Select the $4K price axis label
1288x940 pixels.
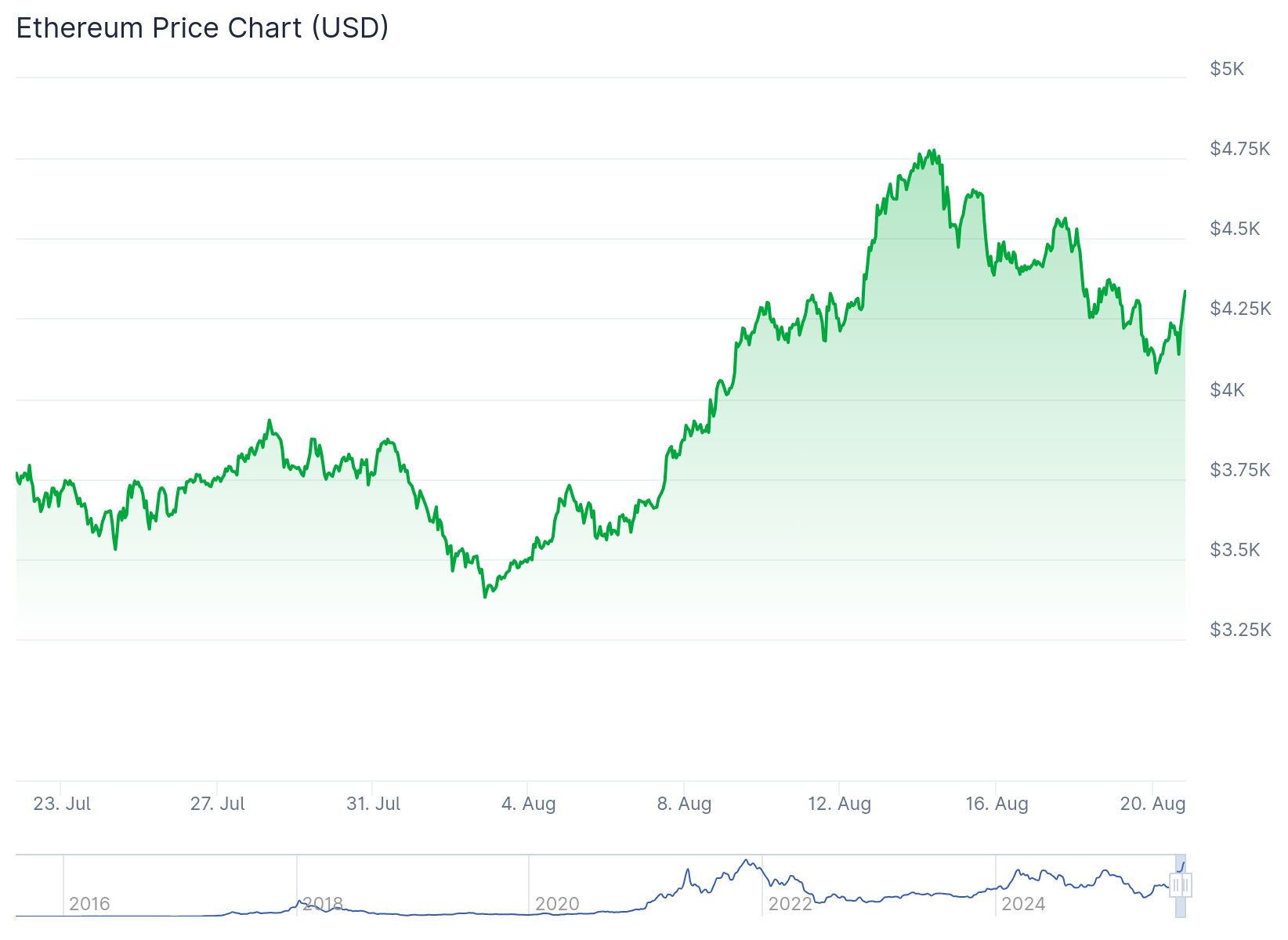pyautogui.click(x=1227, y=390)
